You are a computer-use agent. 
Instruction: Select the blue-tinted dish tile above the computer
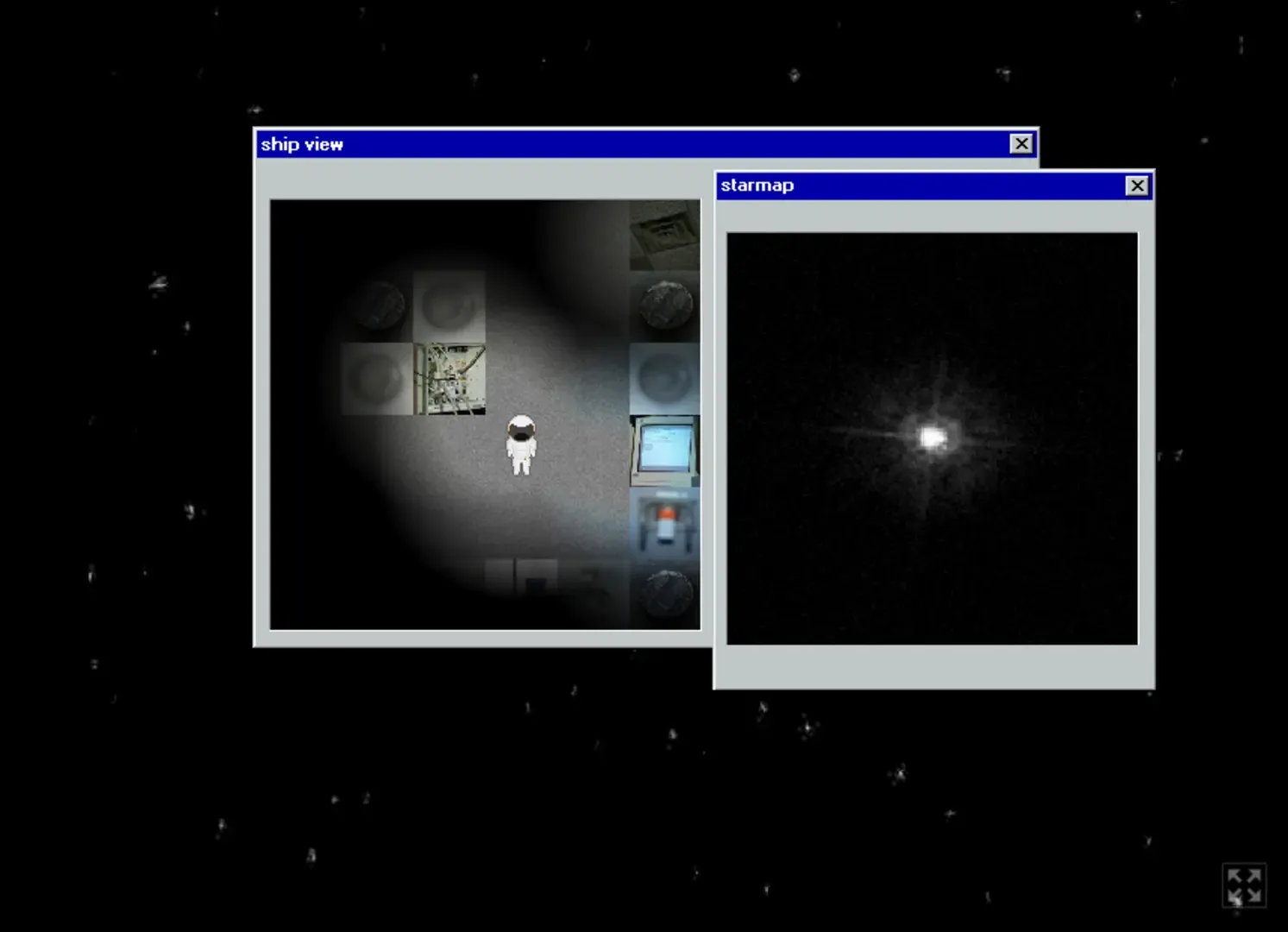pos(664,379)
